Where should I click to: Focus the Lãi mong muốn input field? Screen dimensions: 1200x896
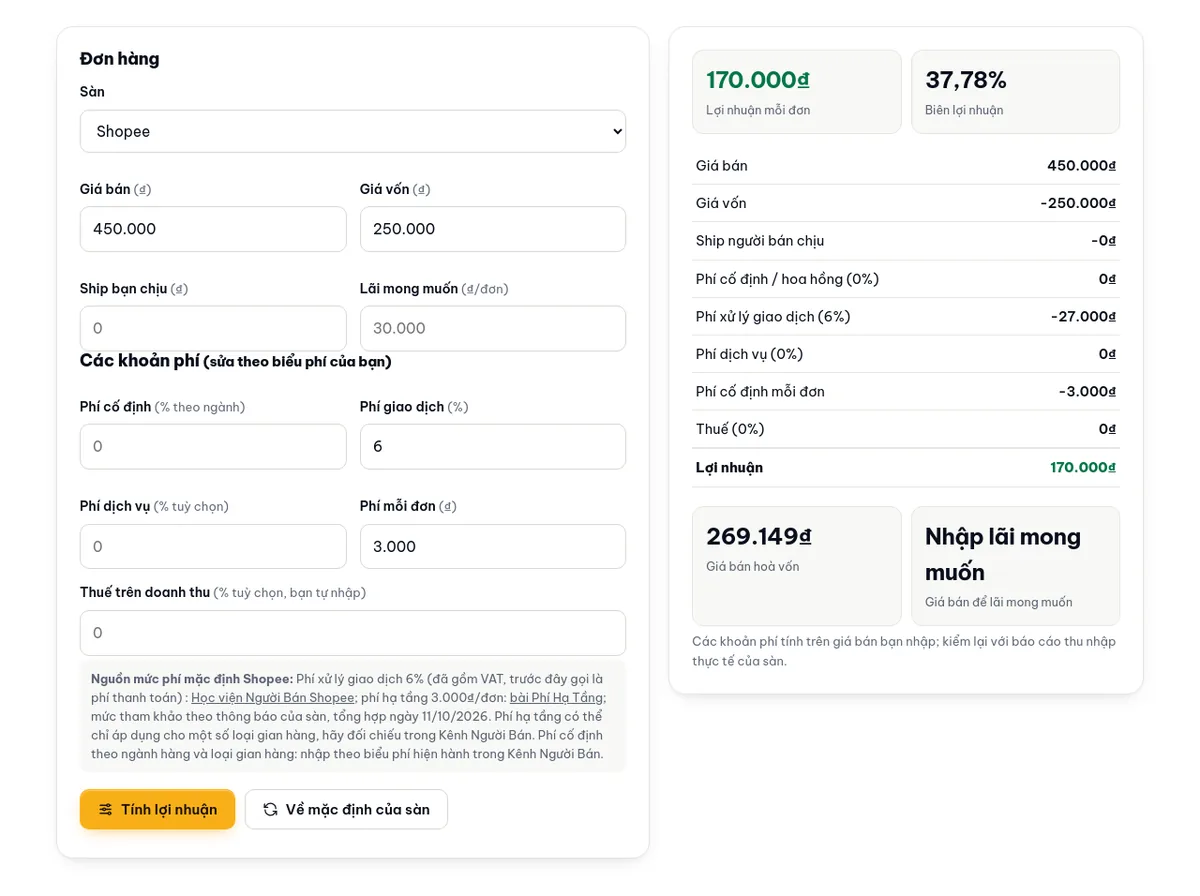(493, 328)
